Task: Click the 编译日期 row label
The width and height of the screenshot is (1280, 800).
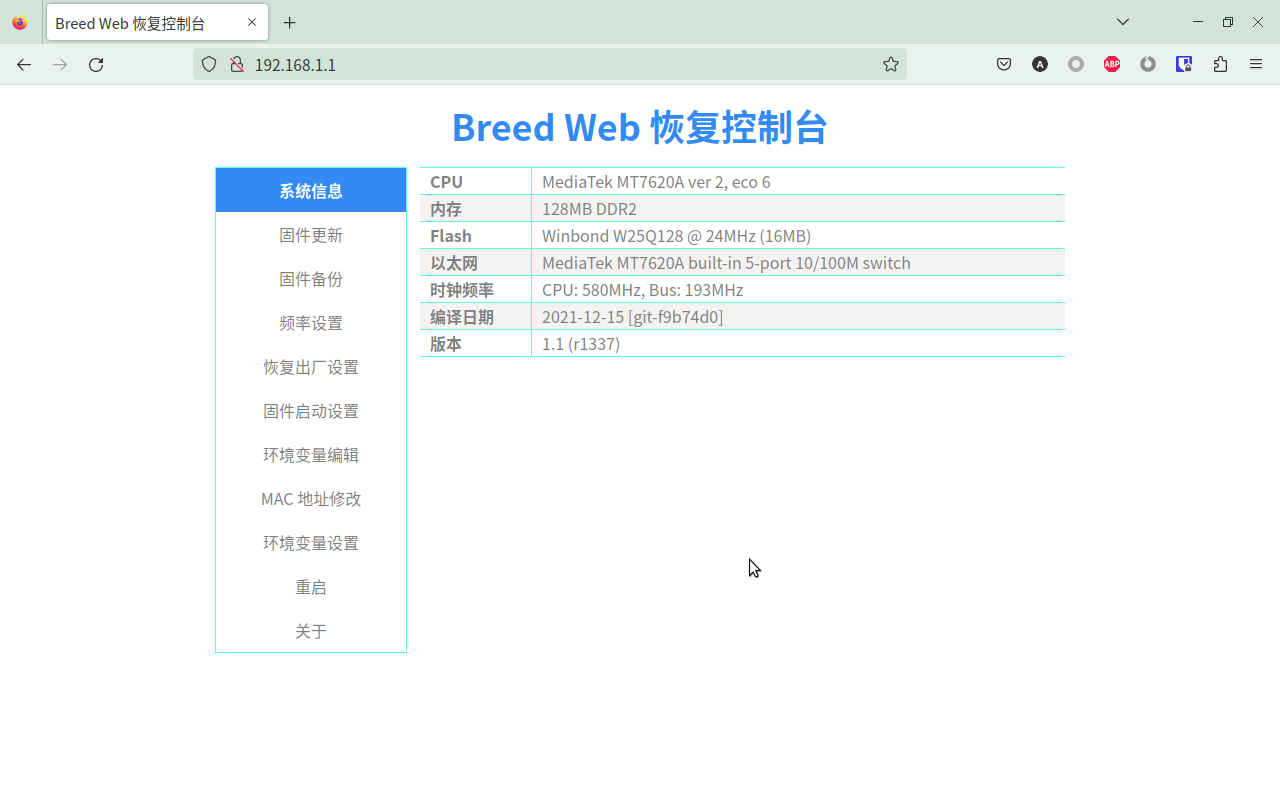Action: (462, 317)
